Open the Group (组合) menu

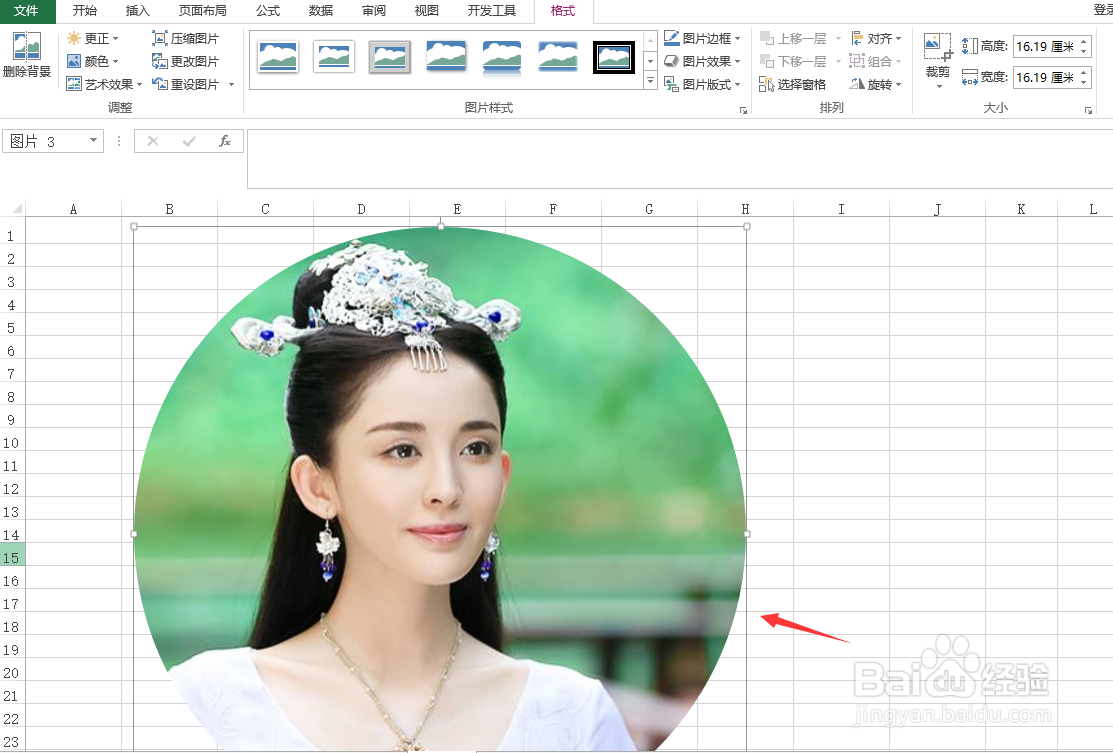pos(876,61)
